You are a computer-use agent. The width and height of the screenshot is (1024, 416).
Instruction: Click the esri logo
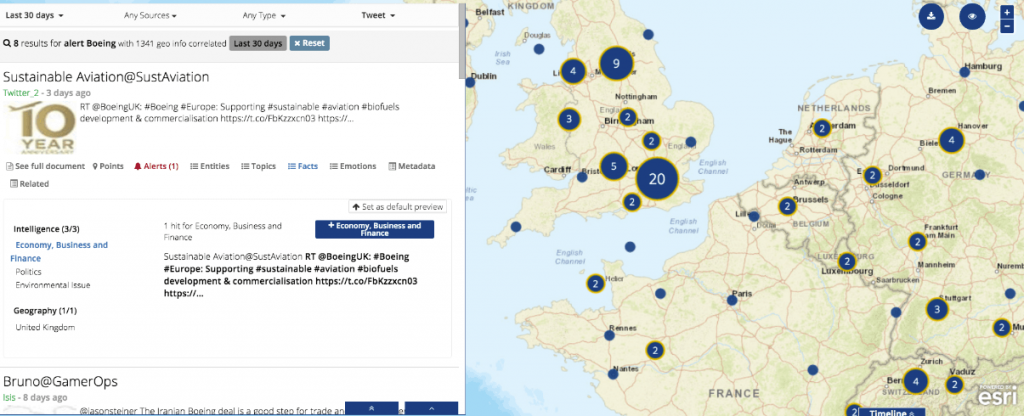(996, 396)
